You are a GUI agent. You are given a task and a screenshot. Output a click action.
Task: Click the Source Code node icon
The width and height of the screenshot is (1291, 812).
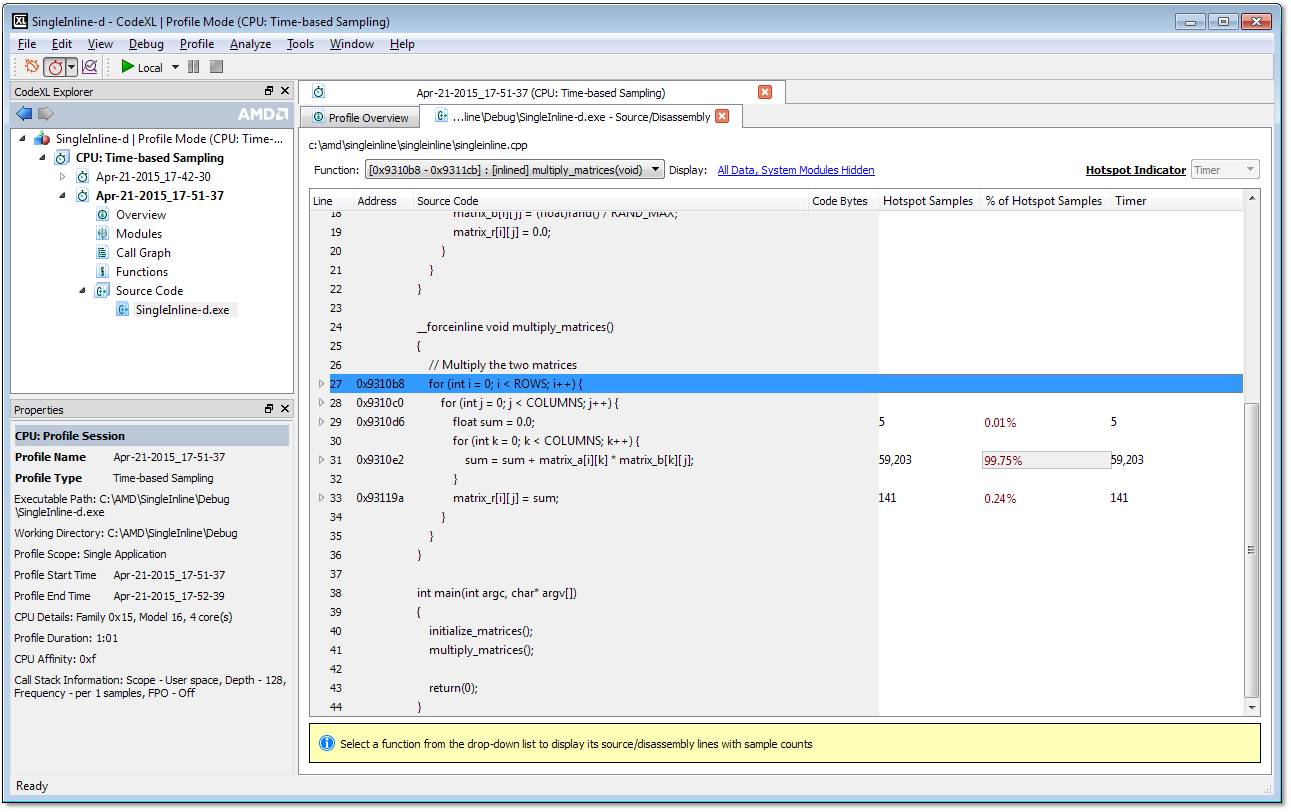click(102, 291)
